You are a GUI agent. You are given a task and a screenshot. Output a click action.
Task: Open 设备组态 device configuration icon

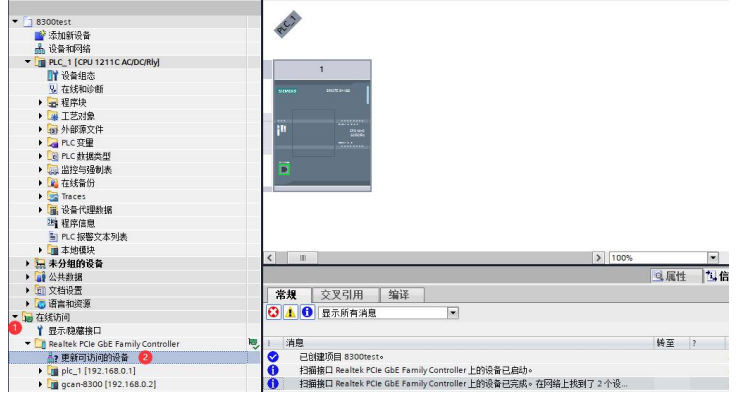click(53, 76)
